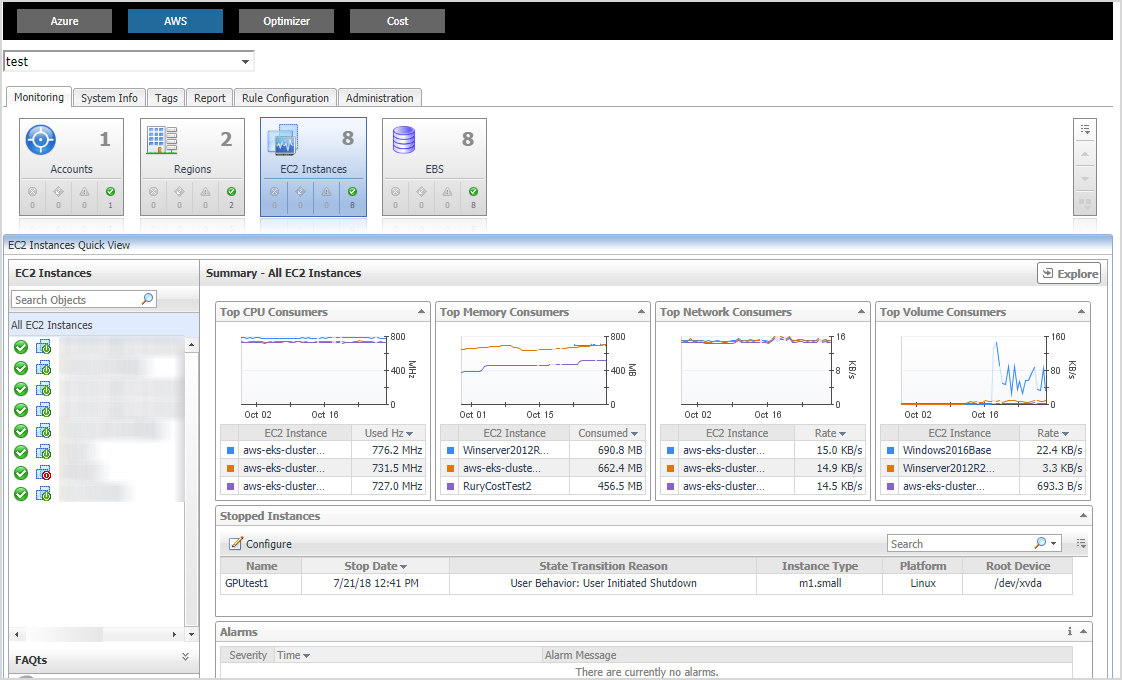Open the EBS storage tile

(x=434, y=167)
